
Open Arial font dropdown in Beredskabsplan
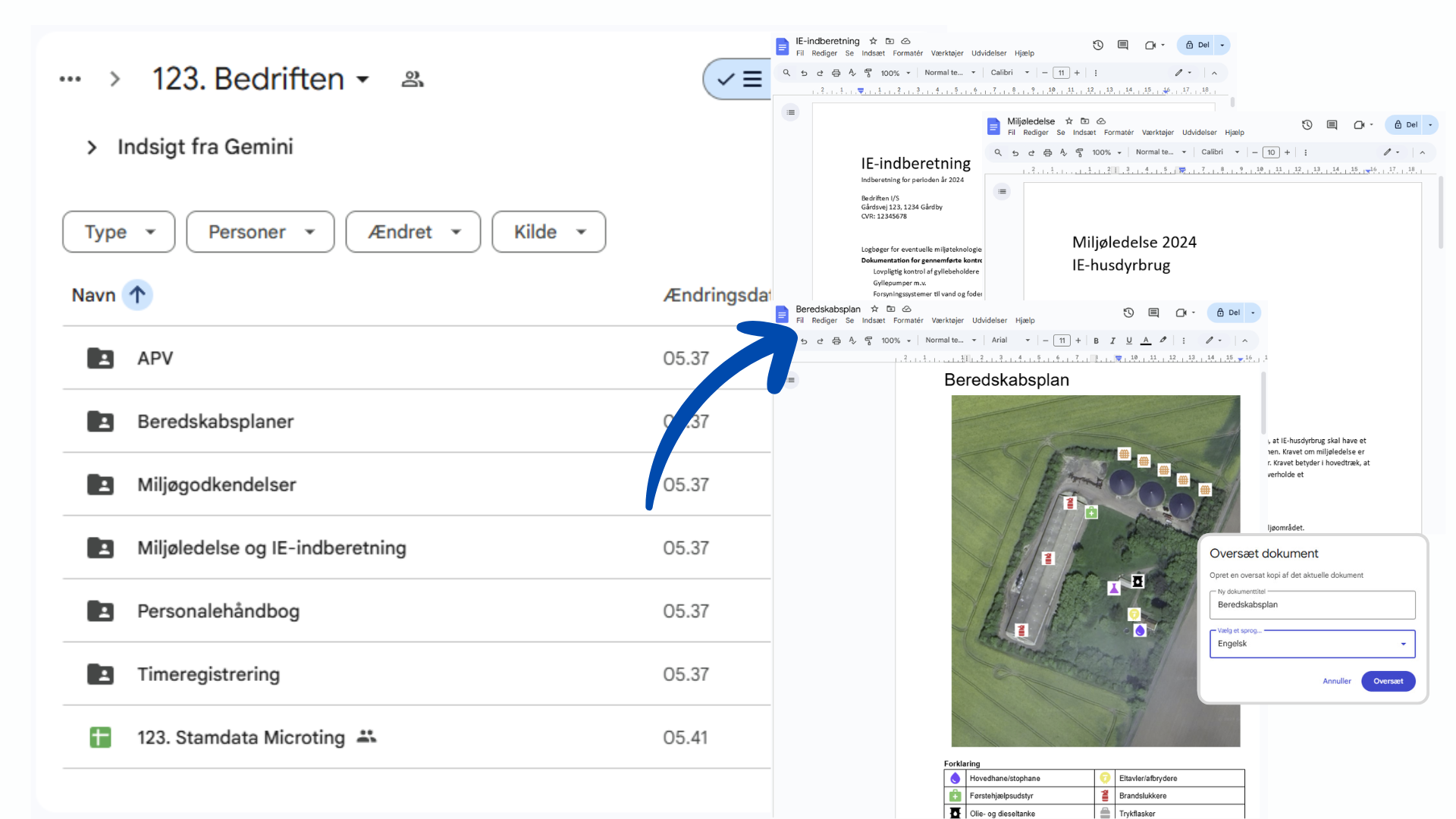pos(1011,340)
